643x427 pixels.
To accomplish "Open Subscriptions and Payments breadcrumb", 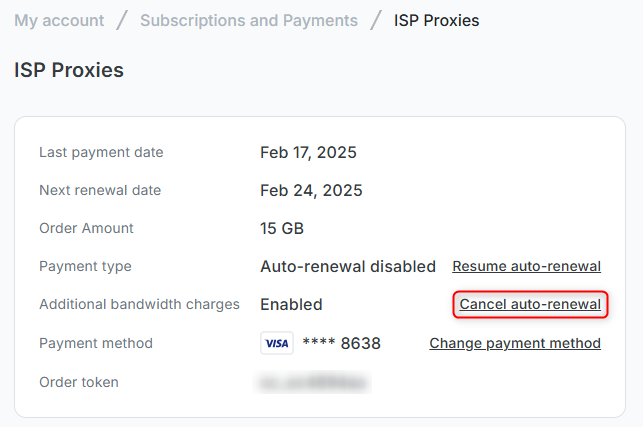I will (x=248, y=20).
